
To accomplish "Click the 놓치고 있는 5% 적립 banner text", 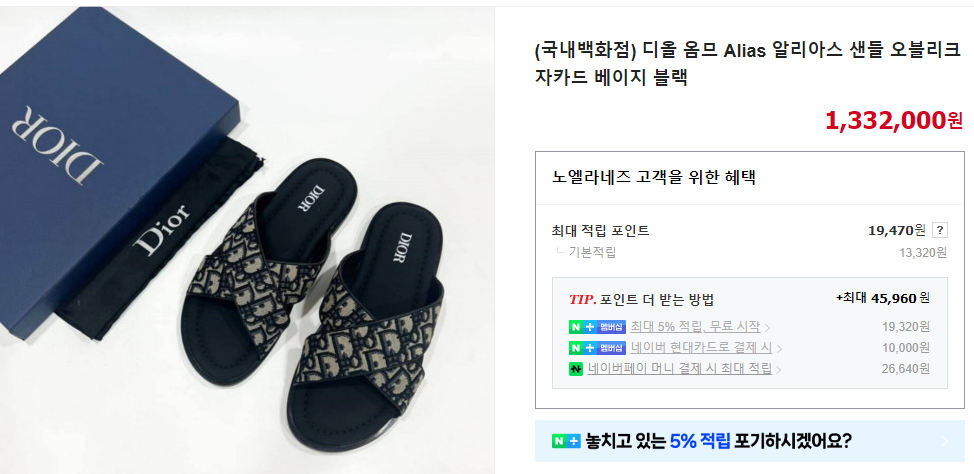I will coord(718,442).
